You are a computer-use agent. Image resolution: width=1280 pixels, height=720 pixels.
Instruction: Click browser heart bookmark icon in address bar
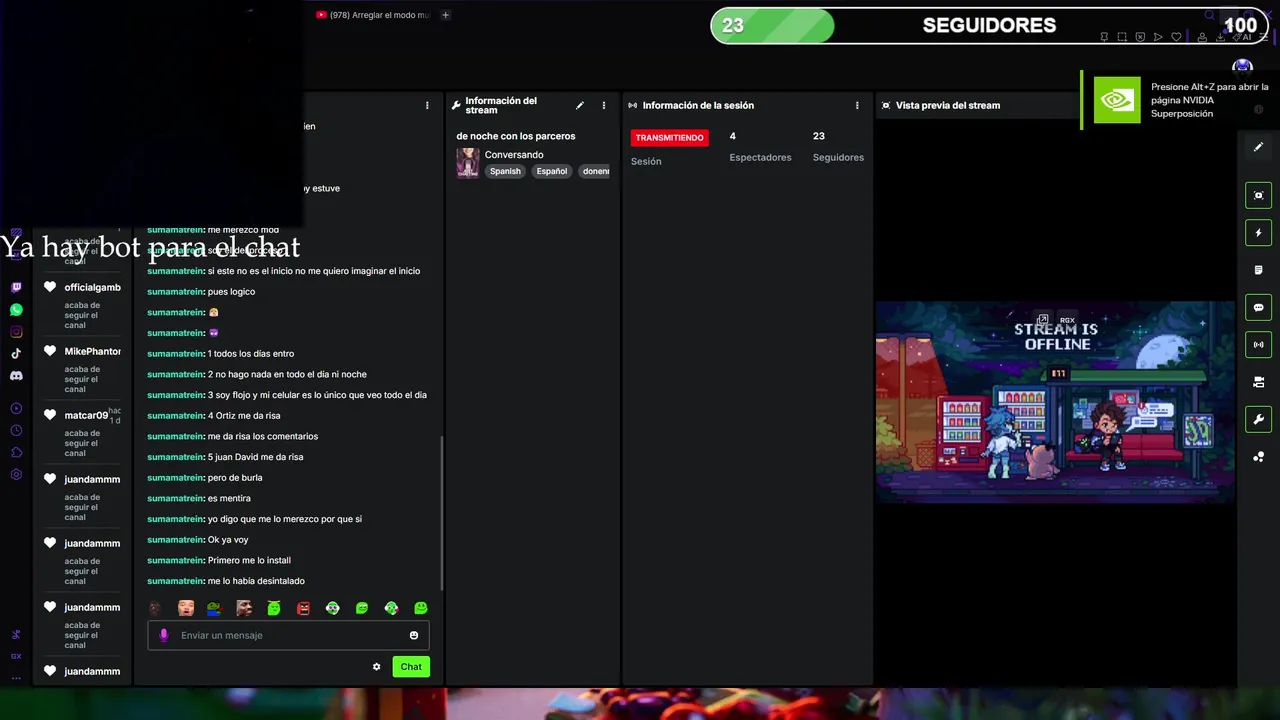coord(1176,37)
